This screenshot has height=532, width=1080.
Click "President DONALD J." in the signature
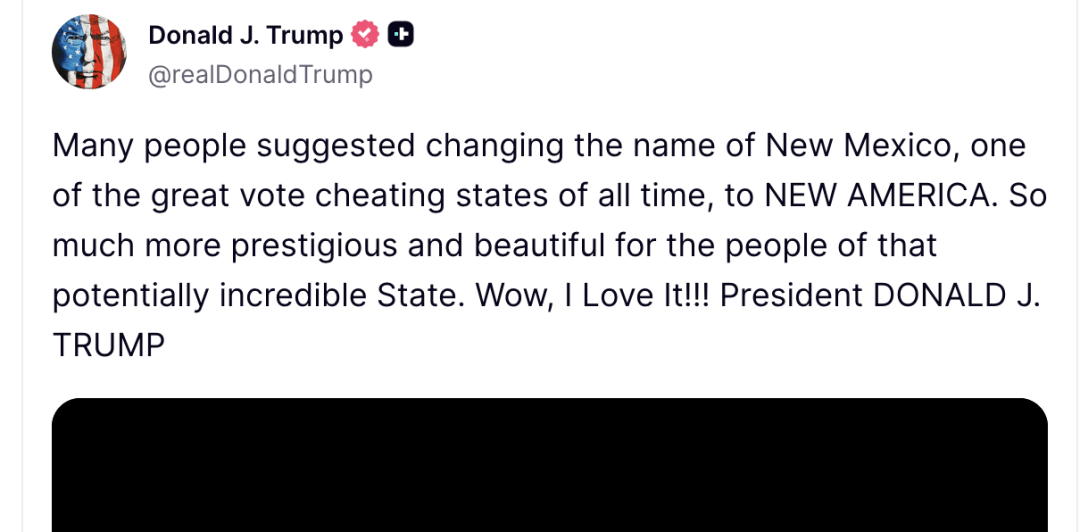(x=880, y=296)
